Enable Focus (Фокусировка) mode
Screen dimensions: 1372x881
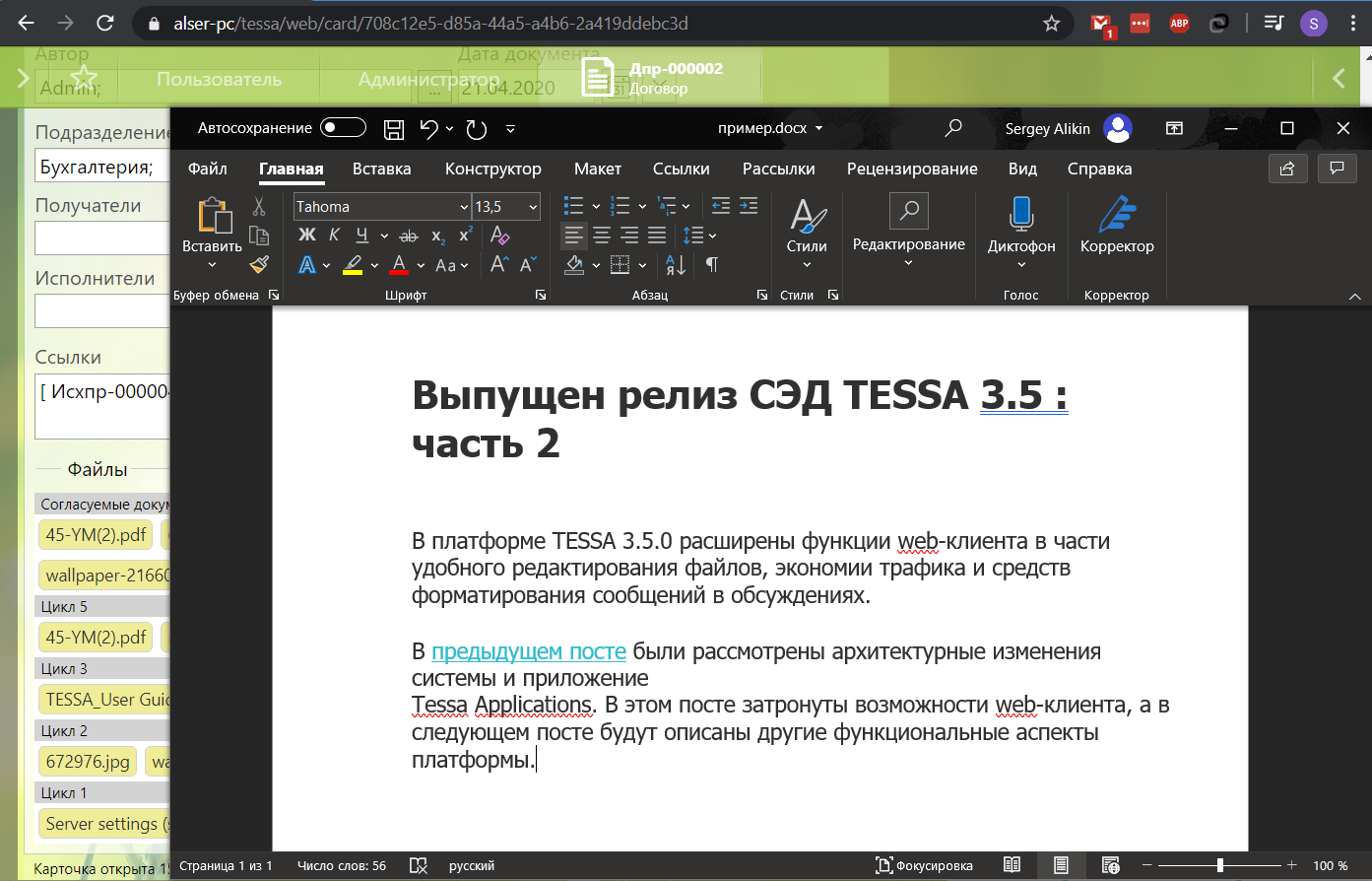924,865
